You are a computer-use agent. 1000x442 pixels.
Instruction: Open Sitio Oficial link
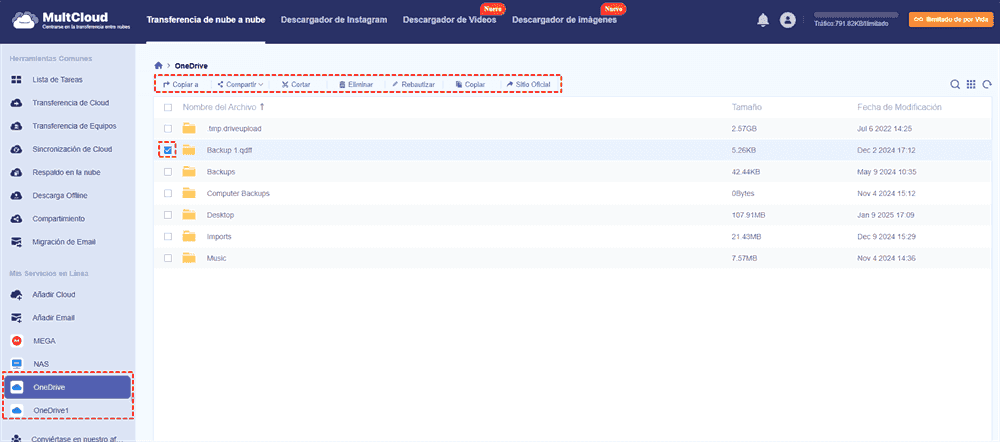coord(528,84)
